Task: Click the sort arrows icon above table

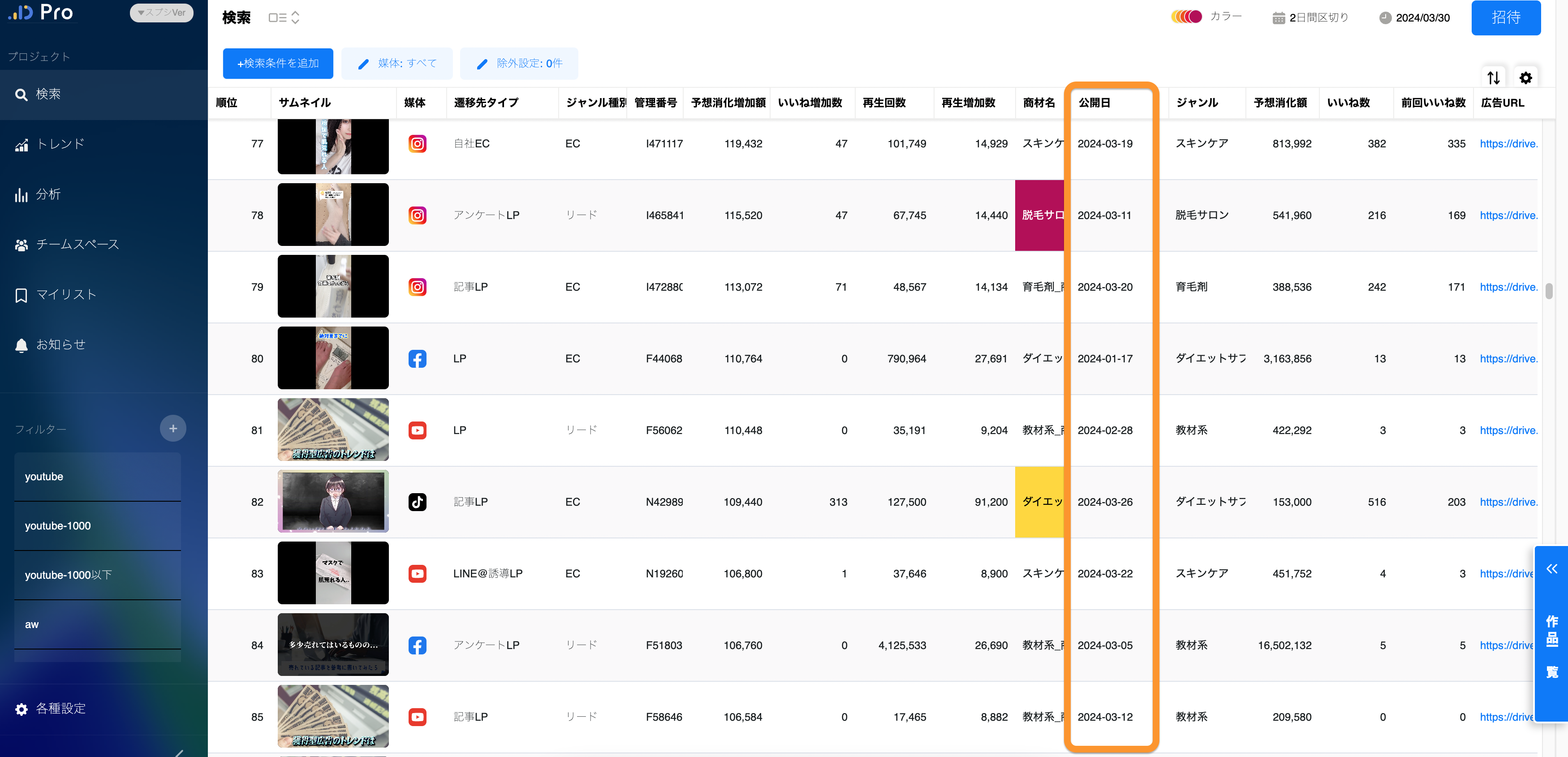Action: [x=1493, y=77]
